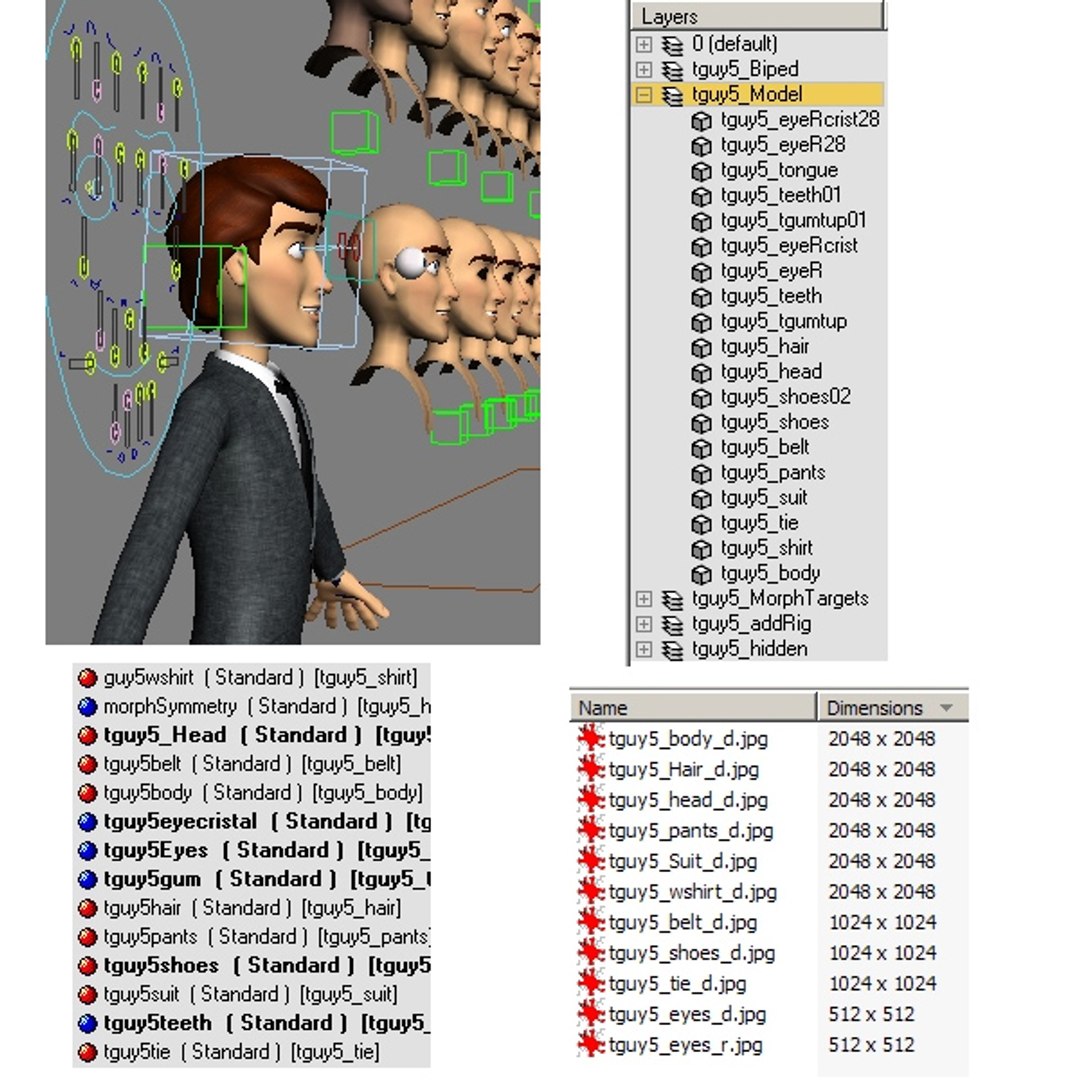
Task: Sort files by the Dimensions column header
Action: (x=893, y=708)
